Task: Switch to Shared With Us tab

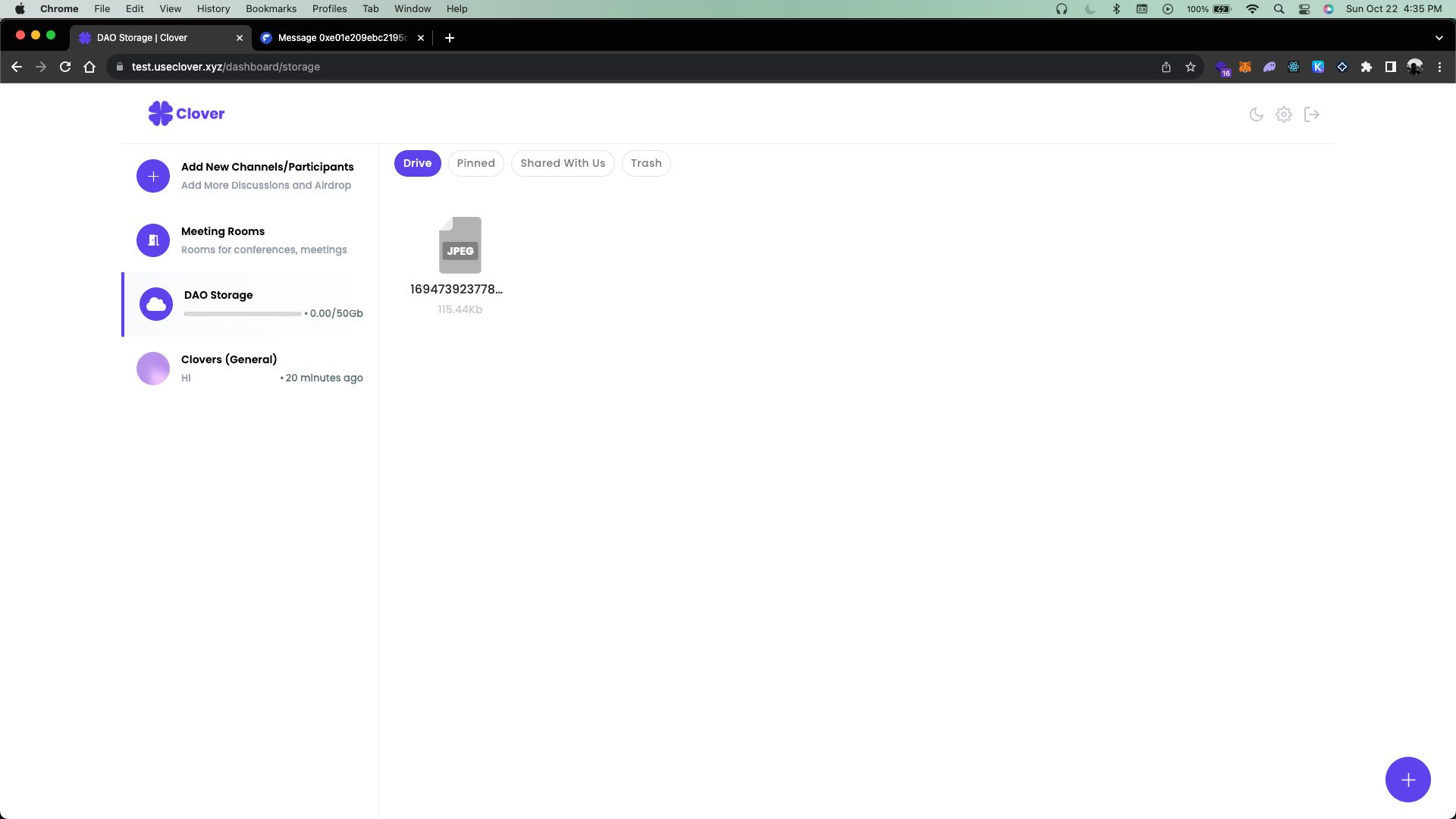Action: point(563,163)
